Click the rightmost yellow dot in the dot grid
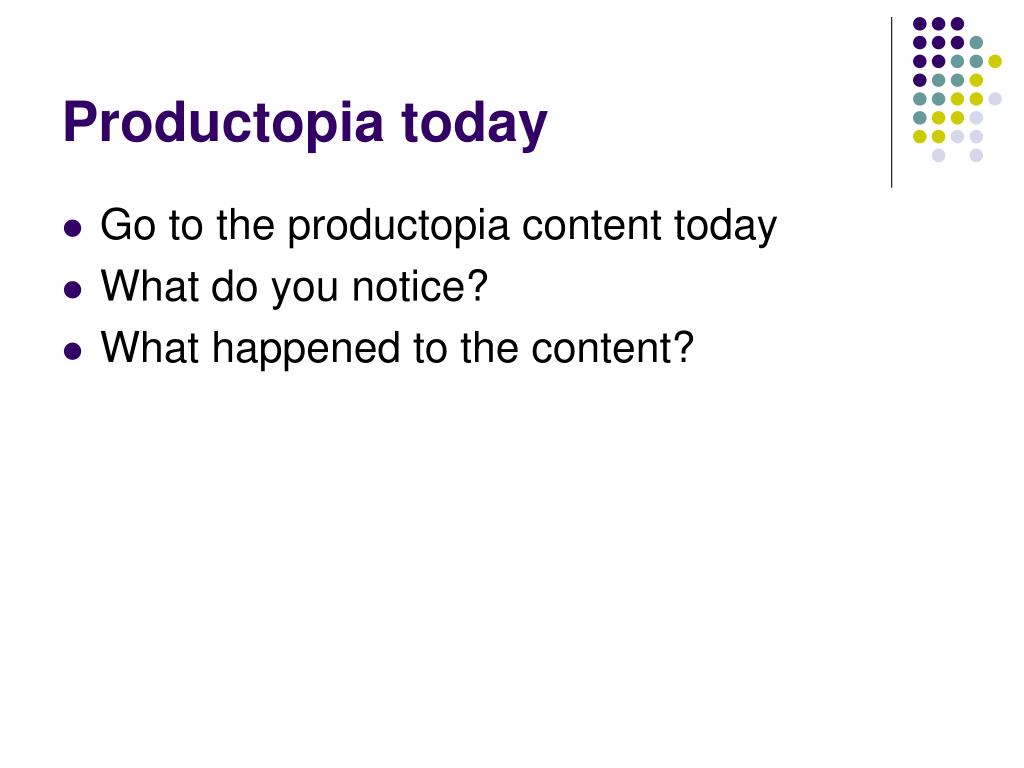 (995, 61)
